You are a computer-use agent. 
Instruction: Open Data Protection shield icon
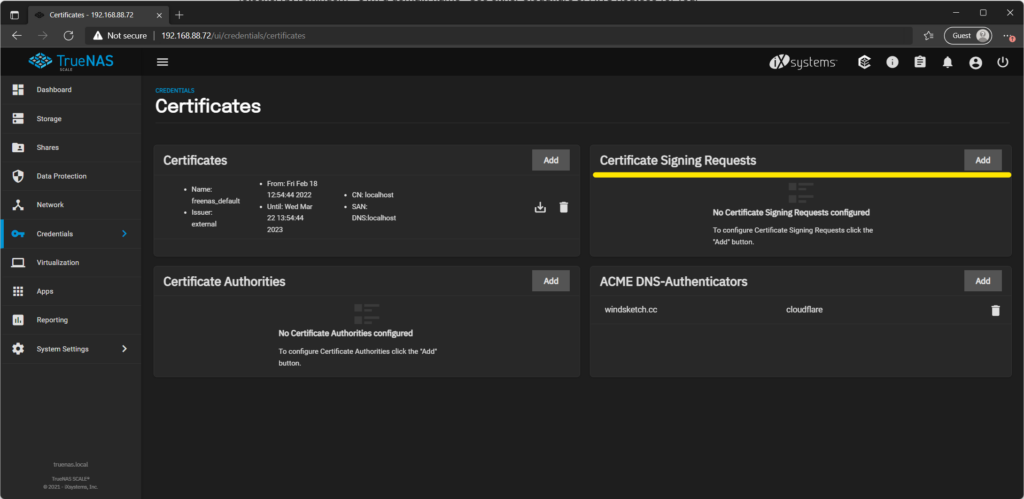pyautogui.click(x=18, y=176)
